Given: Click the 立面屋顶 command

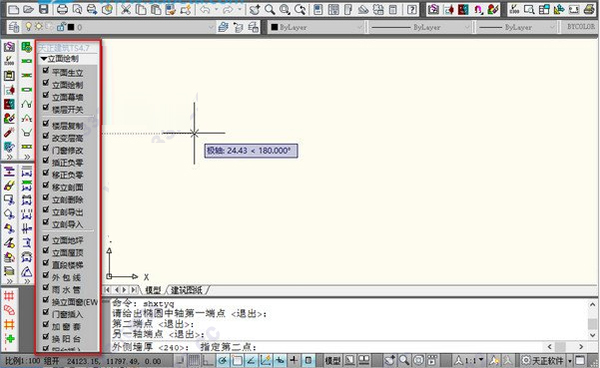Looking at the screenshot, I should coord(68,252).
